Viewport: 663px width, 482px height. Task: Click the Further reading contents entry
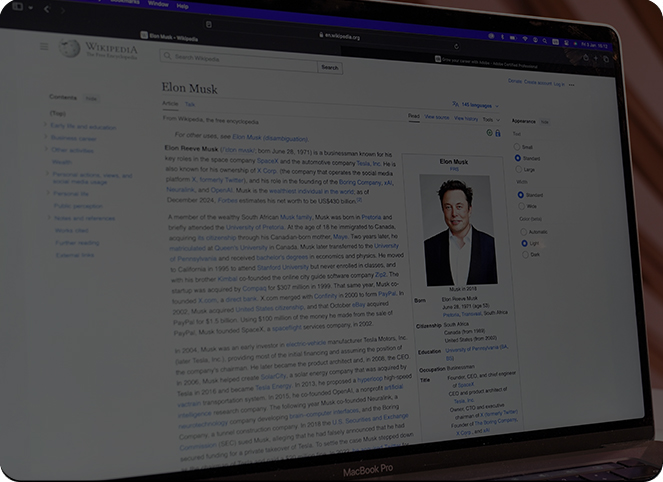77,243
